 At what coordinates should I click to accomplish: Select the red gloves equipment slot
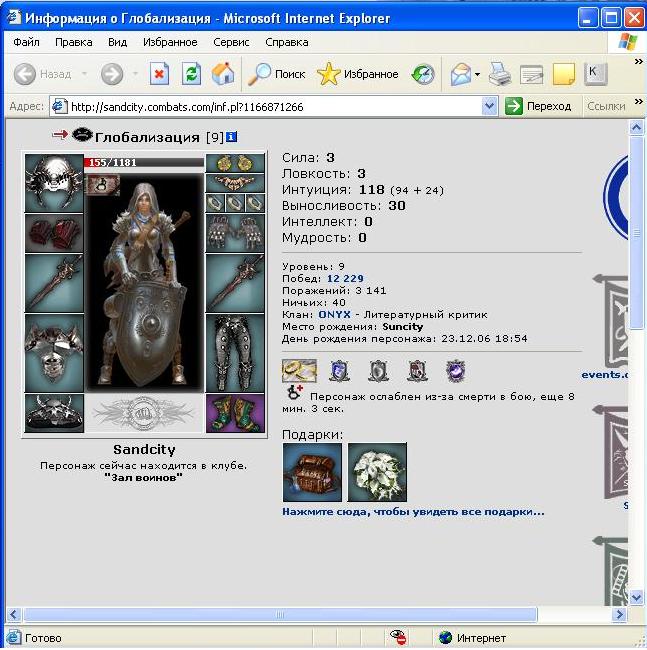click(x=54, y=233)
